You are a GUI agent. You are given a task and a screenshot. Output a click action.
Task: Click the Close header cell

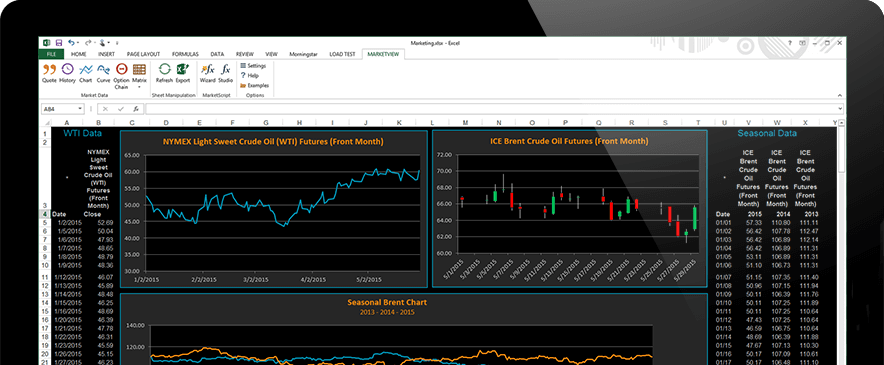pyautogui.click(x=92, y=214)
